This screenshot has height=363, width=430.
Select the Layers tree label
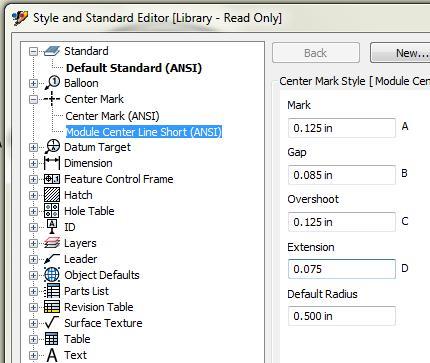80,243
